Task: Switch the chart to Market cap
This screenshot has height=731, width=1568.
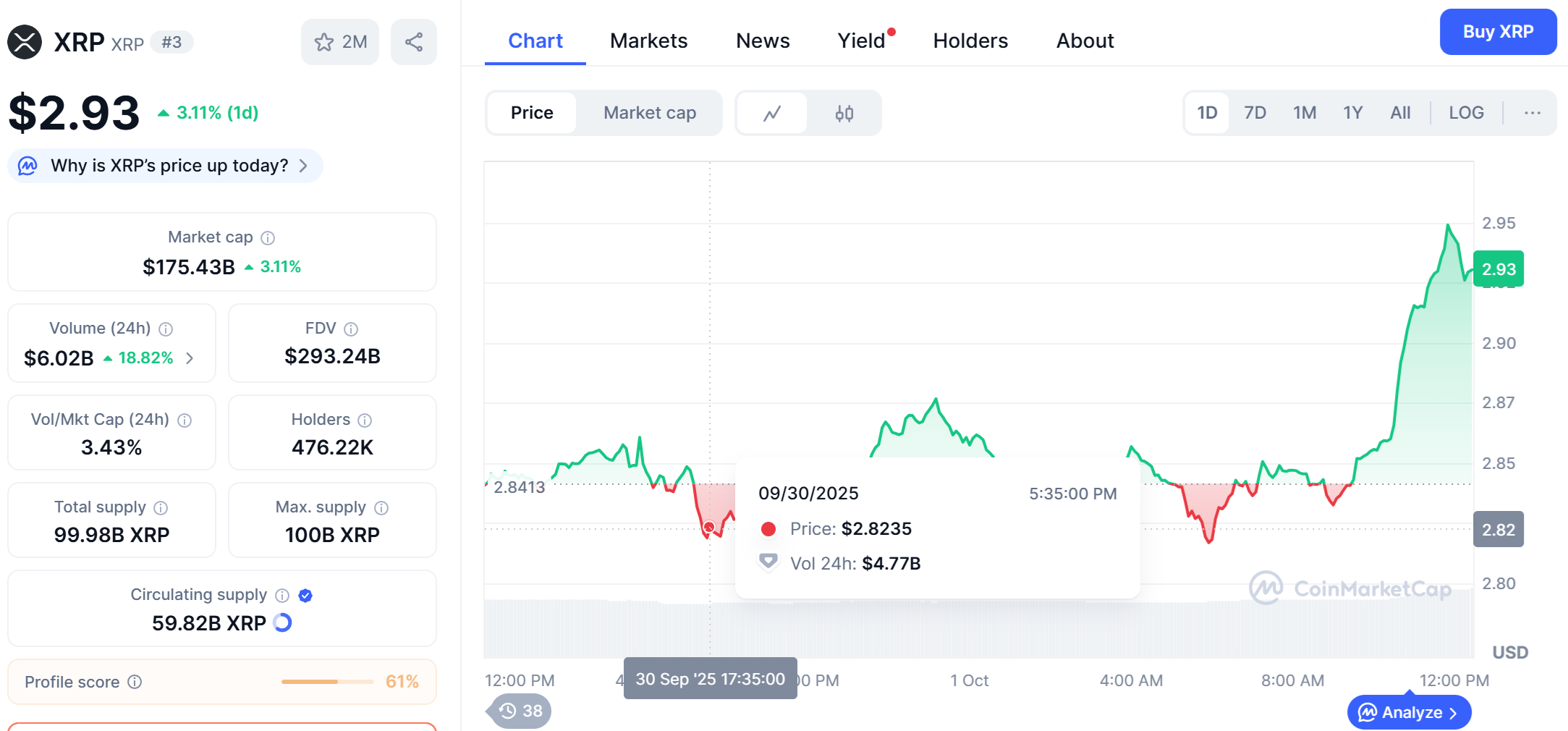Action: click(649, 113)
